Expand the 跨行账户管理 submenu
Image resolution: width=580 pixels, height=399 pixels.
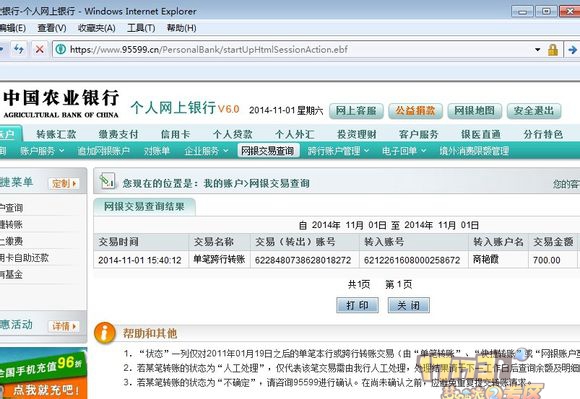point(338,151)
